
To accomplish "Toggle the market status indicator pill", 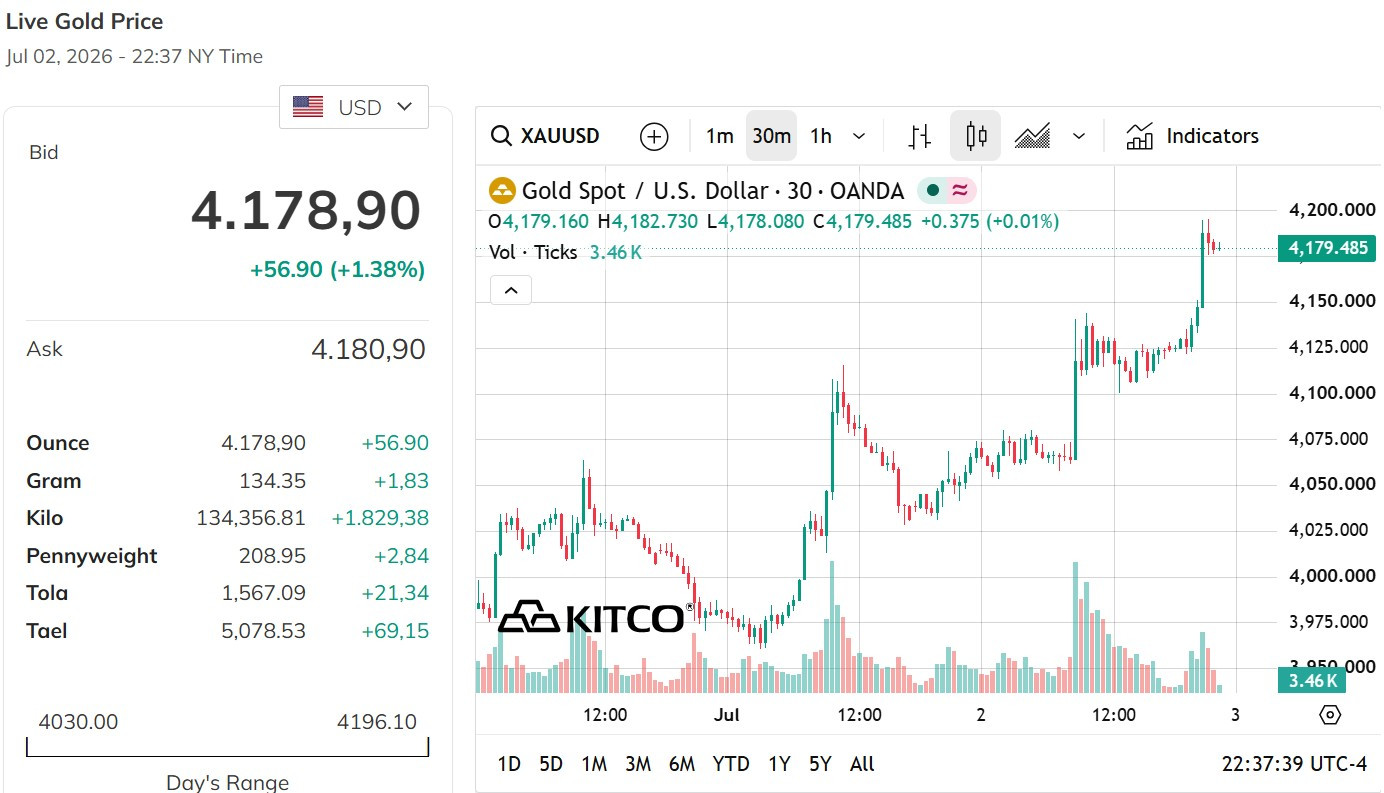I will (x=946, y=191).
